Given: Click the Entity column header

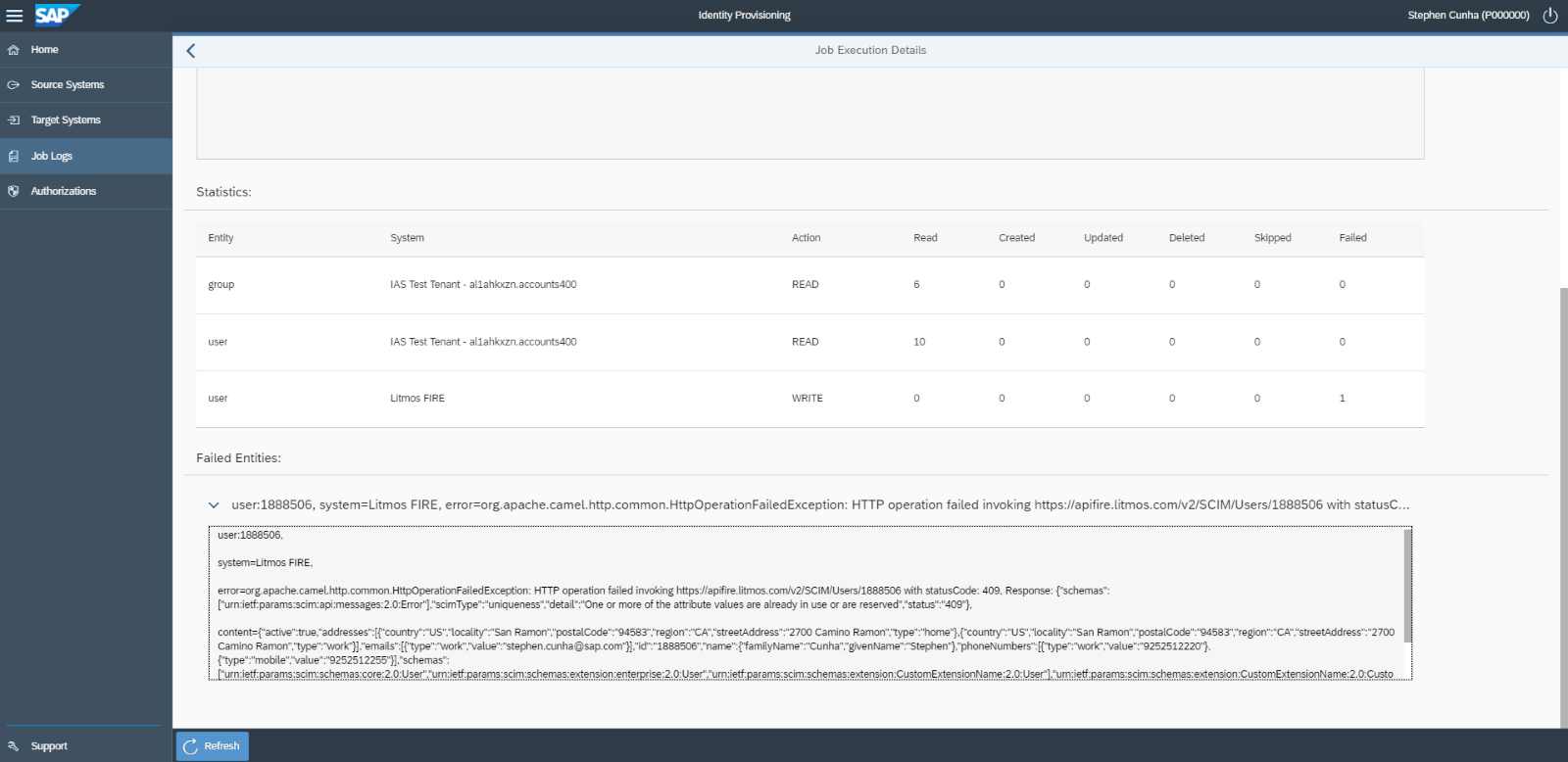Looking at the screenshot, I should 221,238.
